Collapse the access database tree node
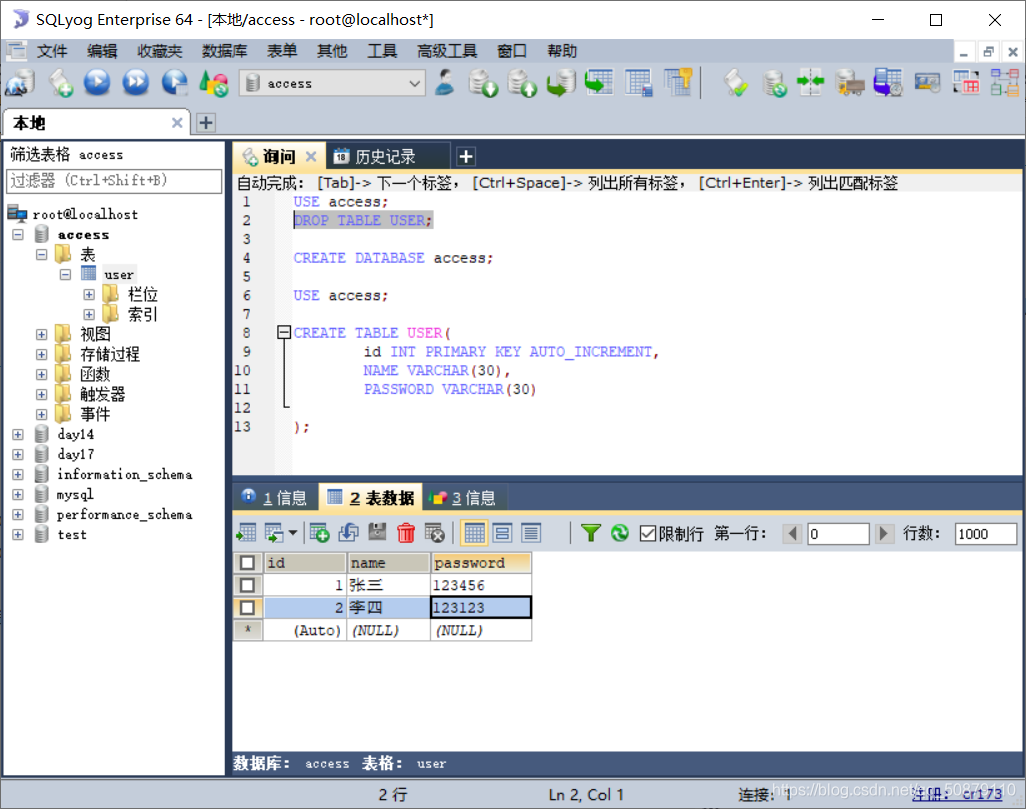1026x809 pixels. pos(18,234)
